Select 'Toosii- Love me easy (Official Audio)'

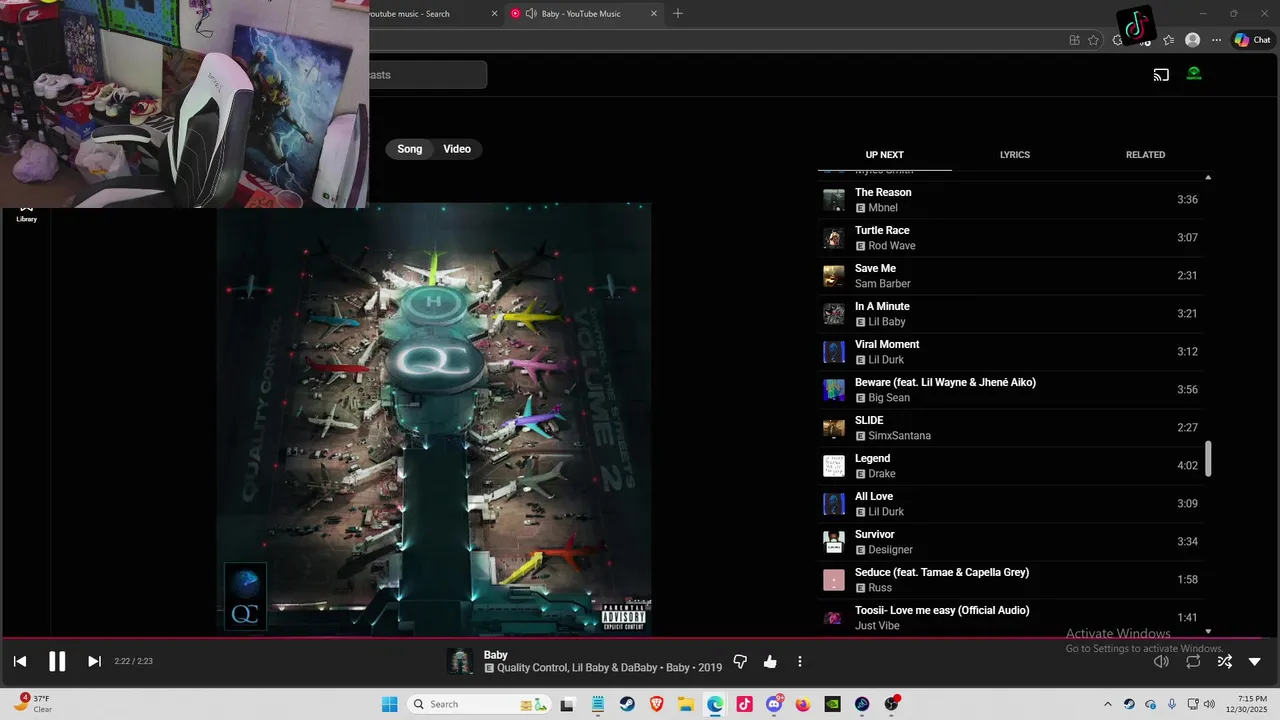tap(1010, 618)
